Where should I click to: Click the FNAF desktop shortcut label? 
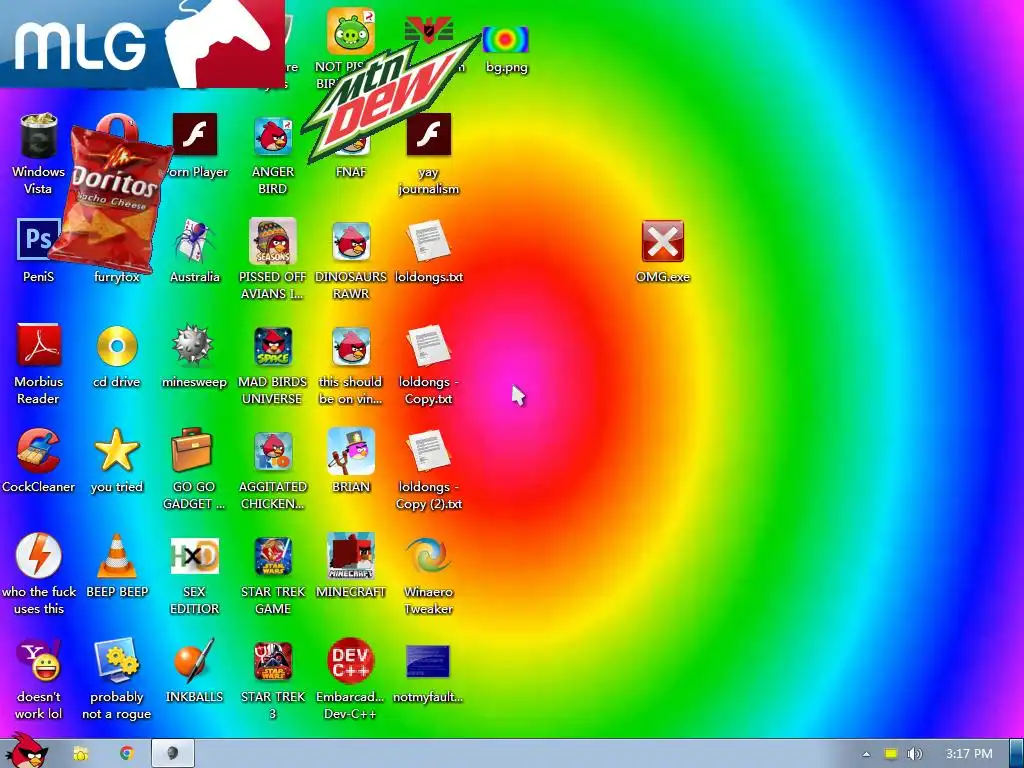click(x=351, y=172)
